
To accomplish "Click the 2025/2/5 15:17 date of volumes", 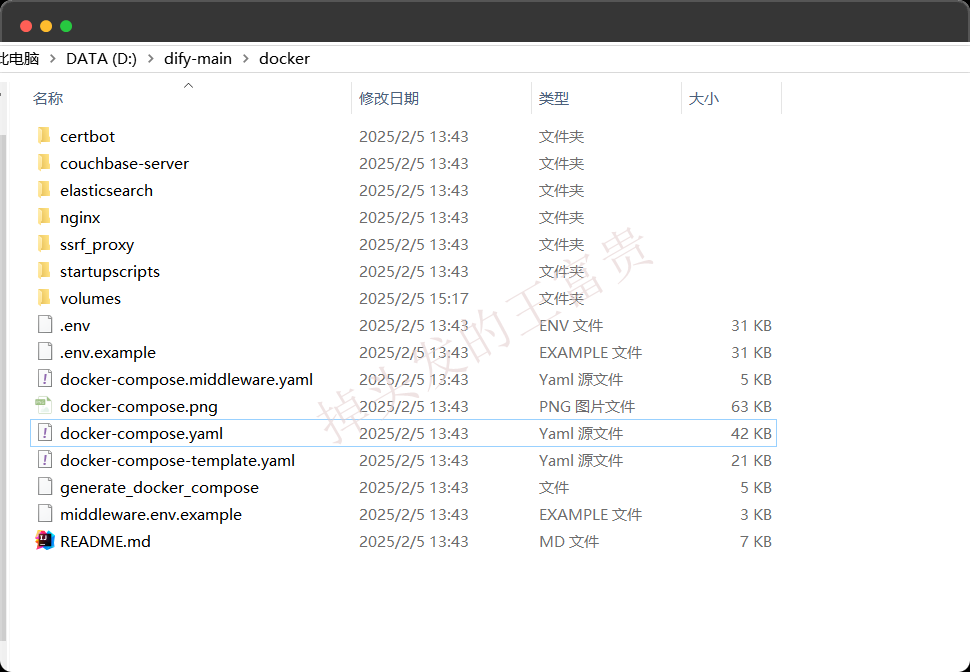I will (414, 298).
